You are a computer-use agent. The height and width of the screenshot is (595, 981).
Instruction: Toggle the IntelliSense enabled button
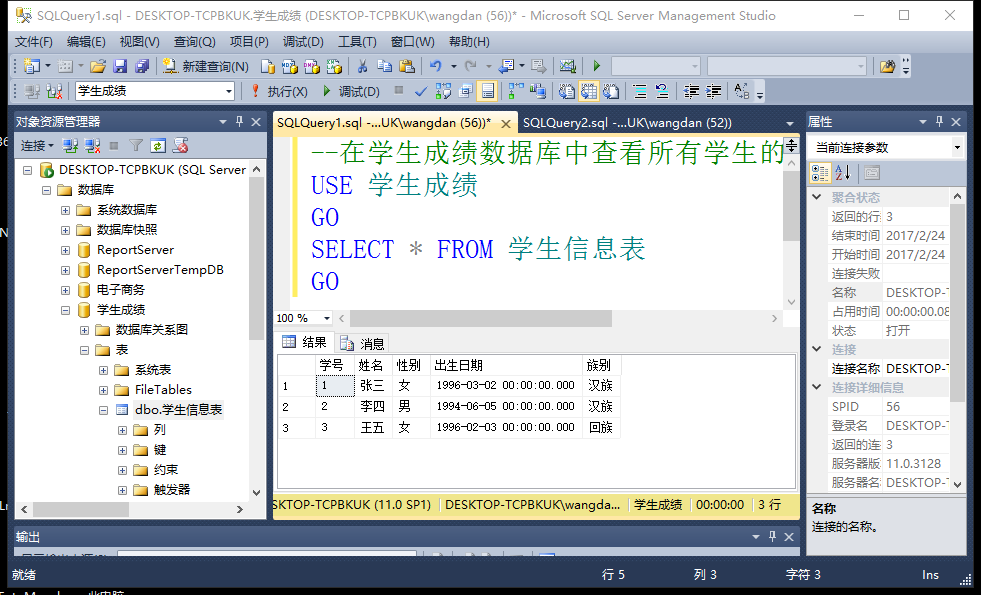click(487, 91)
